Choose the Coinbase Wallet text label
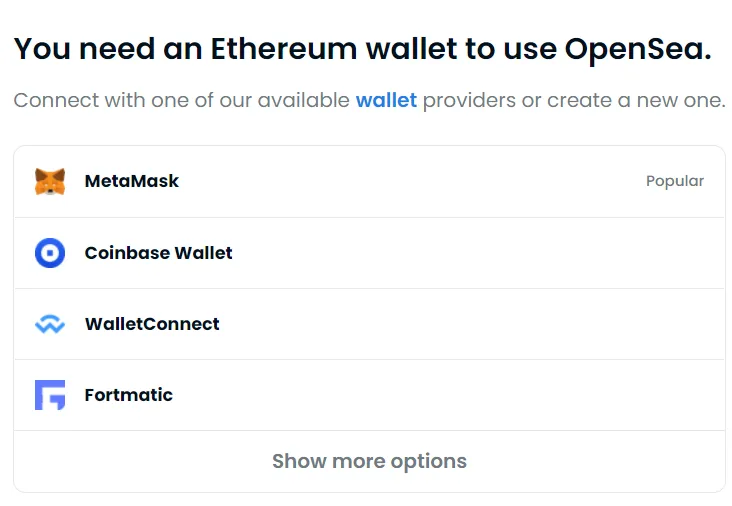This screenshot has width=732, height=506. [x=158, y=253]
